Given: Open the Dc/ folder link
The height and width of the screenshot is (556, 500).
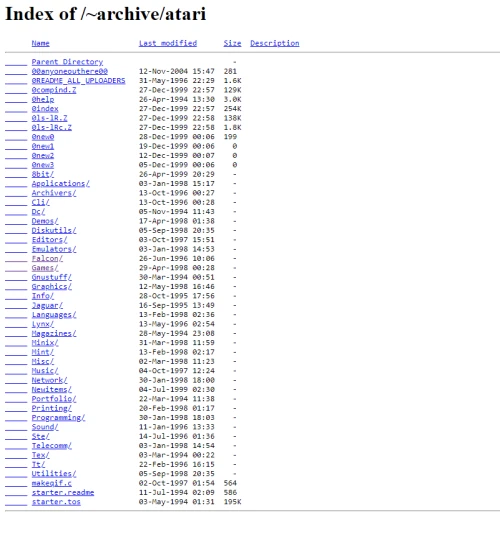Looking at the screenshot, I should (38, 212).
